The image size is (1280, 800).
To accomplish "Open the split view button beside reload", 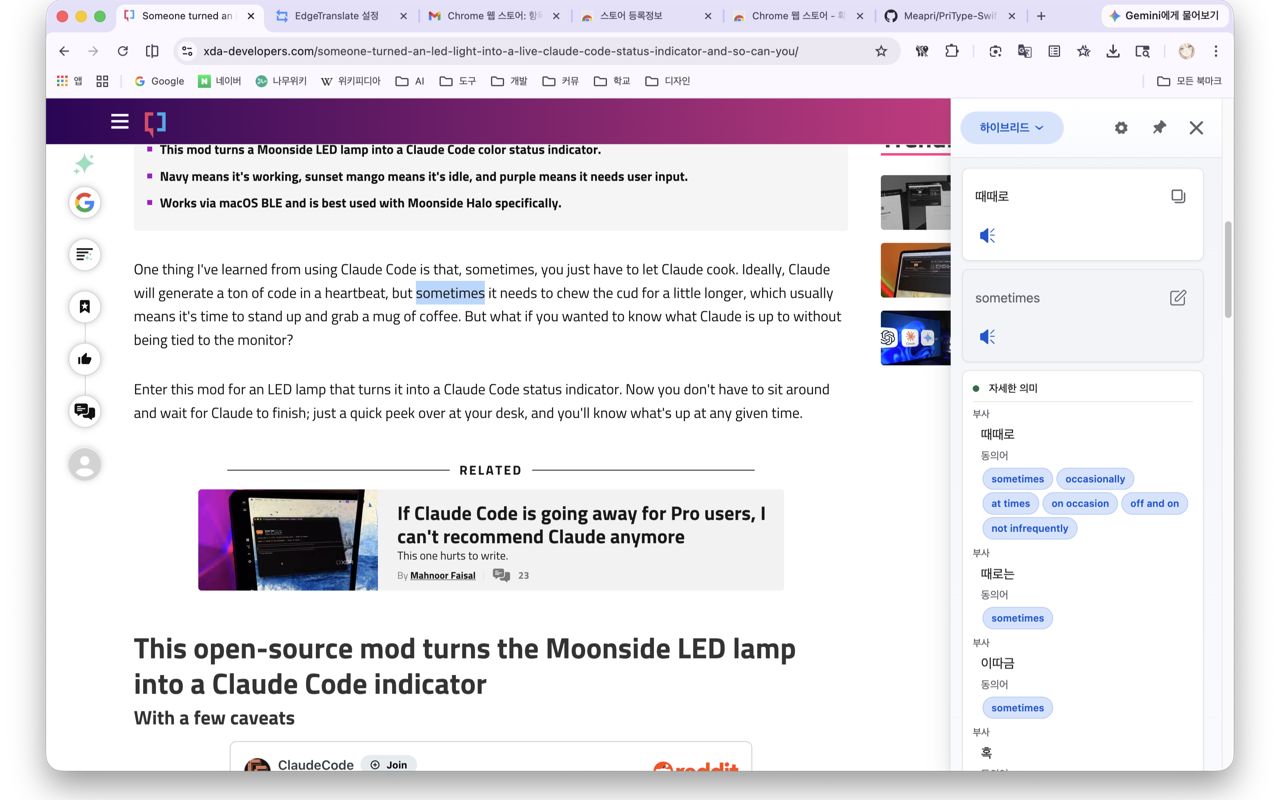I will point(152,51).
